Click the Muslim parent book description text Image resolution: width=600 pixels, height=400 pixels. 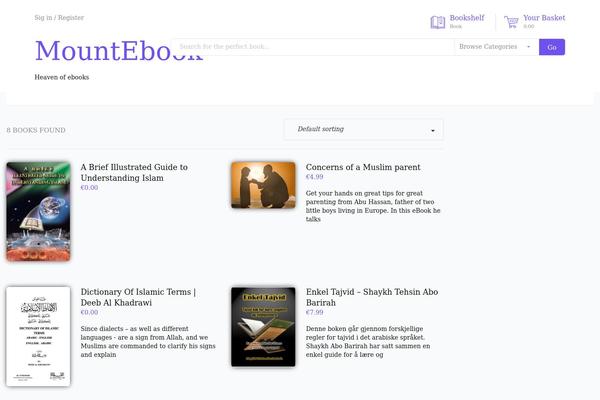(x=373, y=206)
